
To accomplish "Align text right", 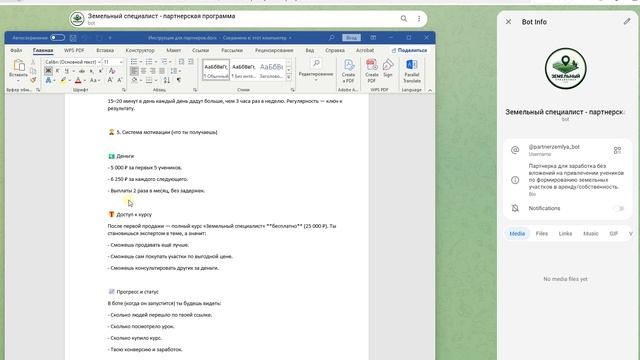I will point(153,71).
